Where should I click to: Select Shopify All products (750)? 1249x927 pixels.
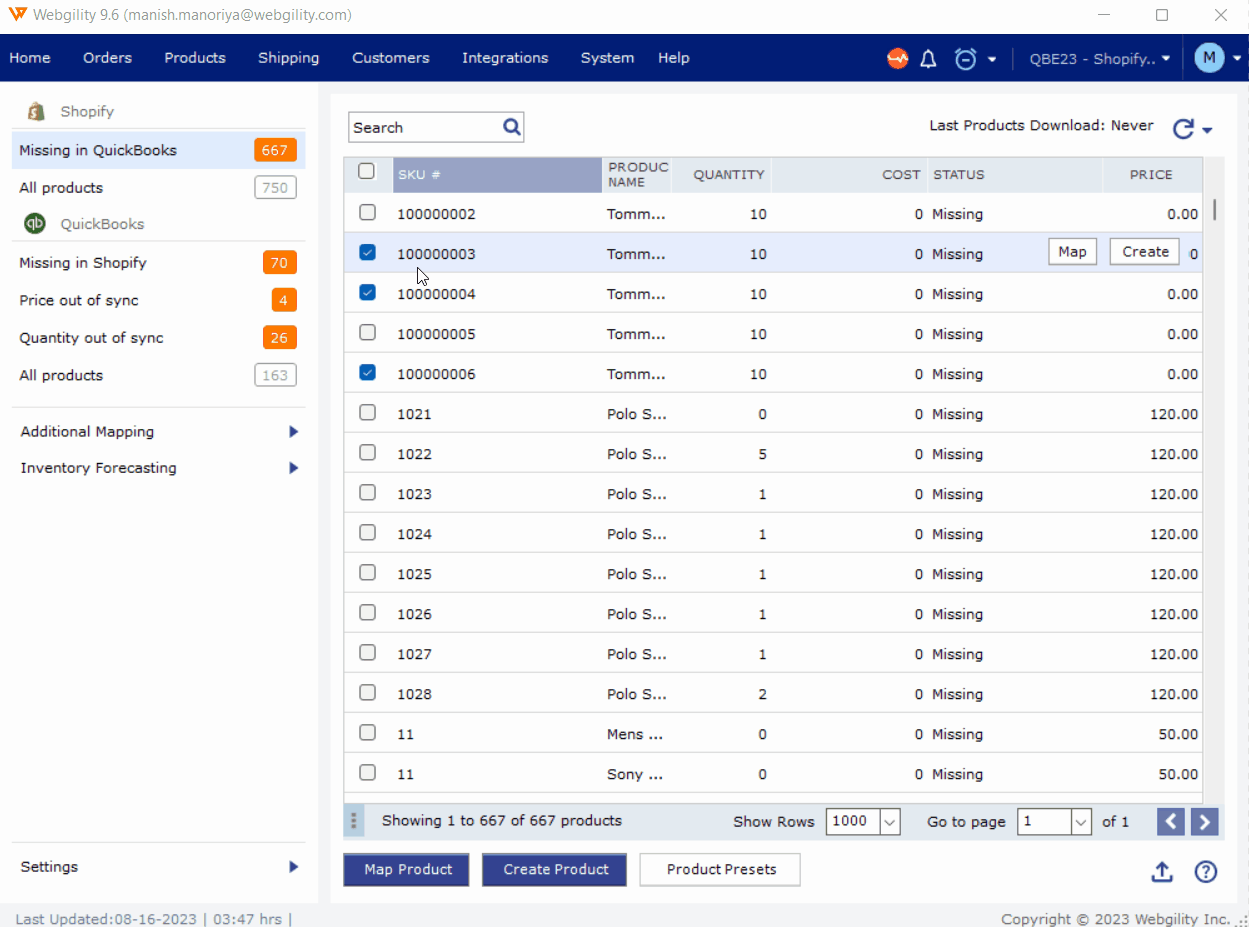click(x=158, y=188)
